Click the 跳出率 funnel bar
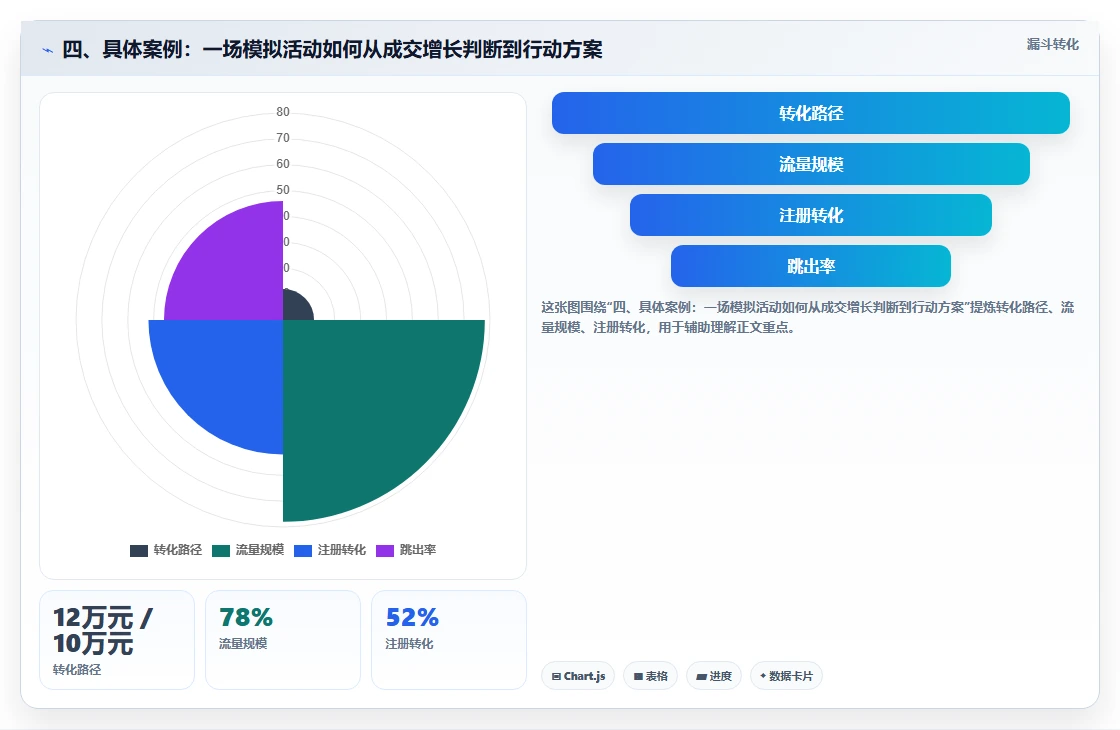Image resolution: width=1120 pixels, height=730 pixels. point(811,266)
